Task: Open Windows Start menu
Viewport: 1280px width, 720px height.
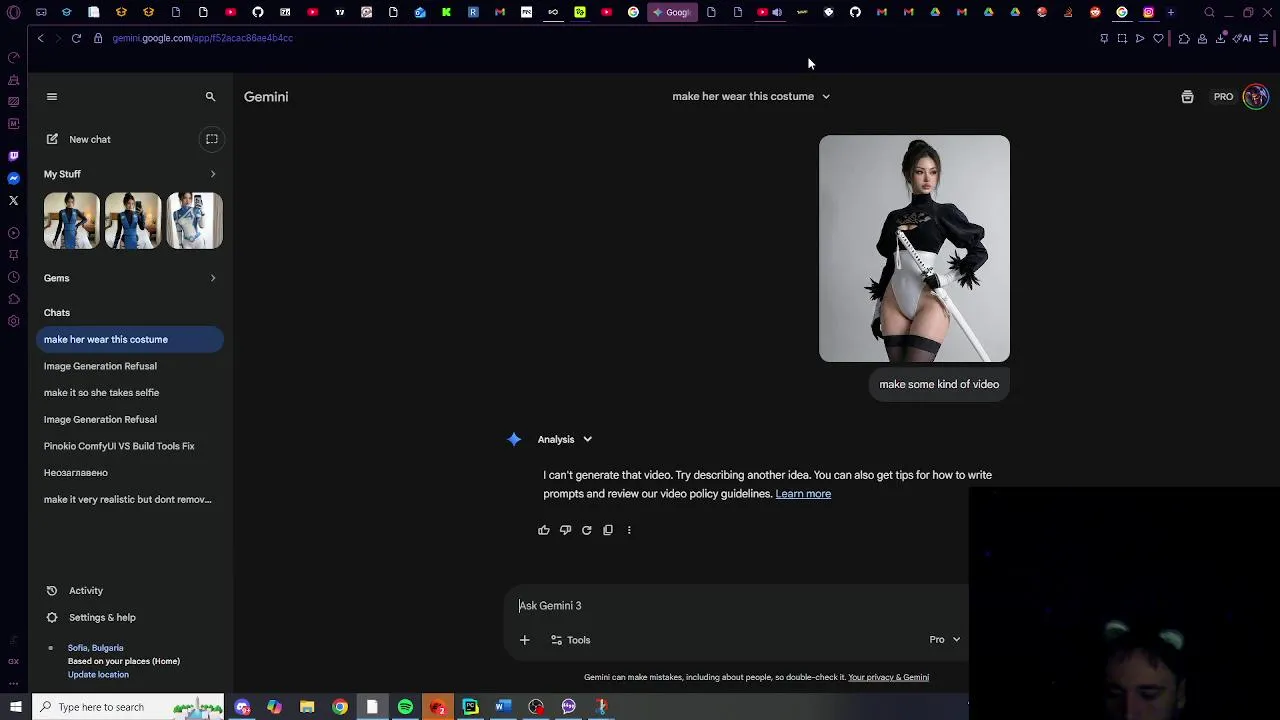Action: pyautogui.click(x=15, y=707)
